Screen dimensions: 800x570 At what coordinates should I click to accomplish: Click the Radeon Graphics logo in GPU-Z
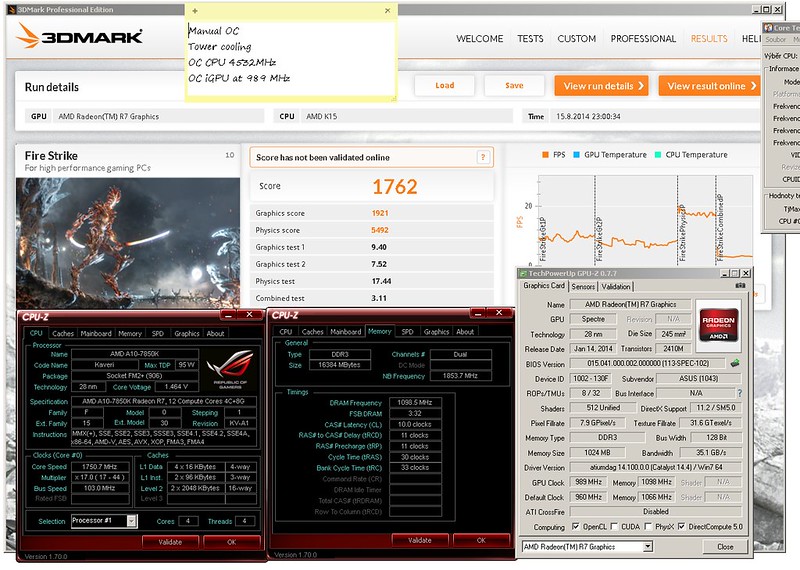[x=718, y=325]
